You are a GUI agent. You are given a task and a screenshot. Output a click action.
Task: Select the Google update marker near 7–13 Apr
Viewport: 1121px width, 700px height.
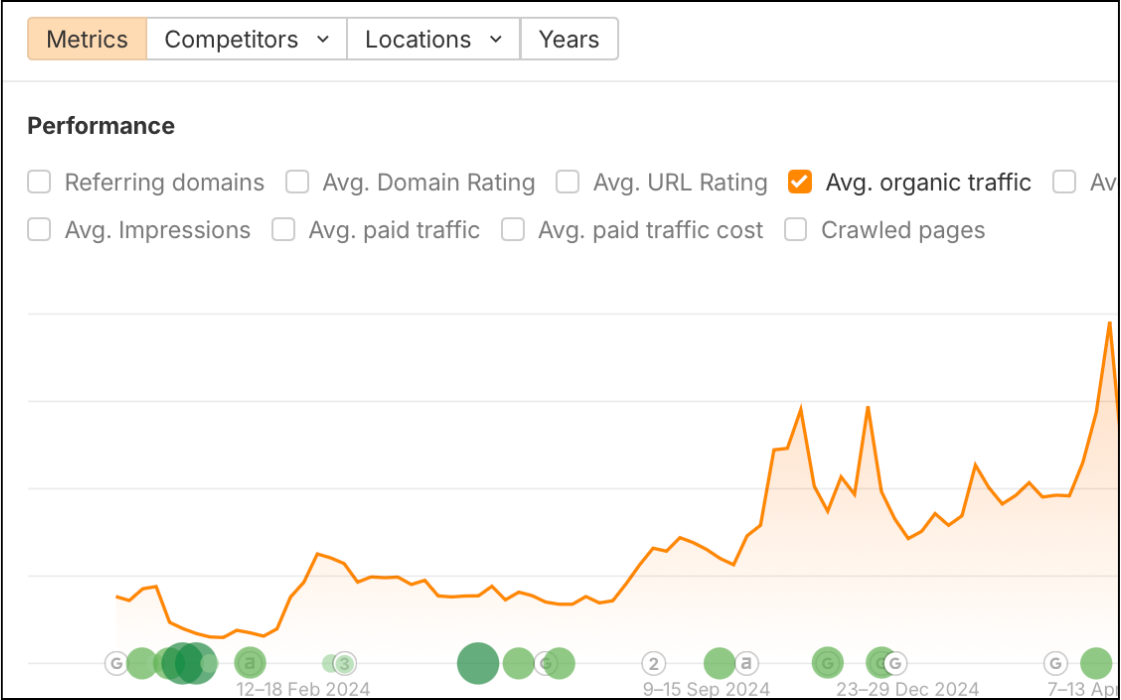(x=1053, y=663)
